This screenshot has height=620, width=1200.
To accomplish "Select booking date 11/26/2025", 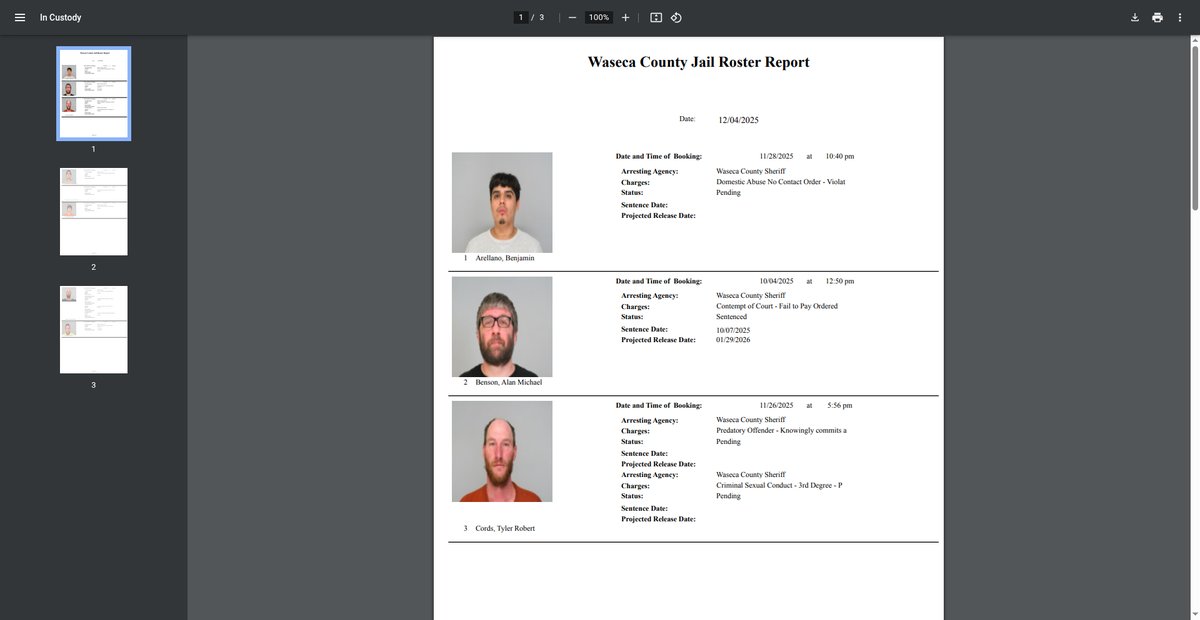I will (776, 405).
